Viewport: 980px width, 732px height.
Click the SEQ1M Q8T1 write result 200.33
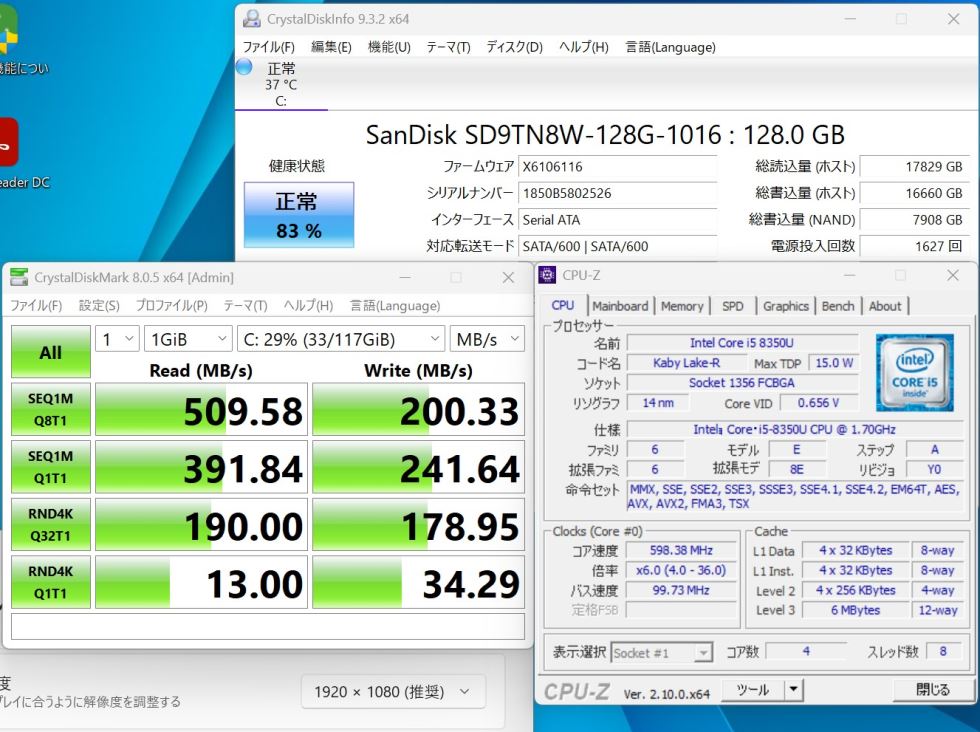click(x=418, y=410)
